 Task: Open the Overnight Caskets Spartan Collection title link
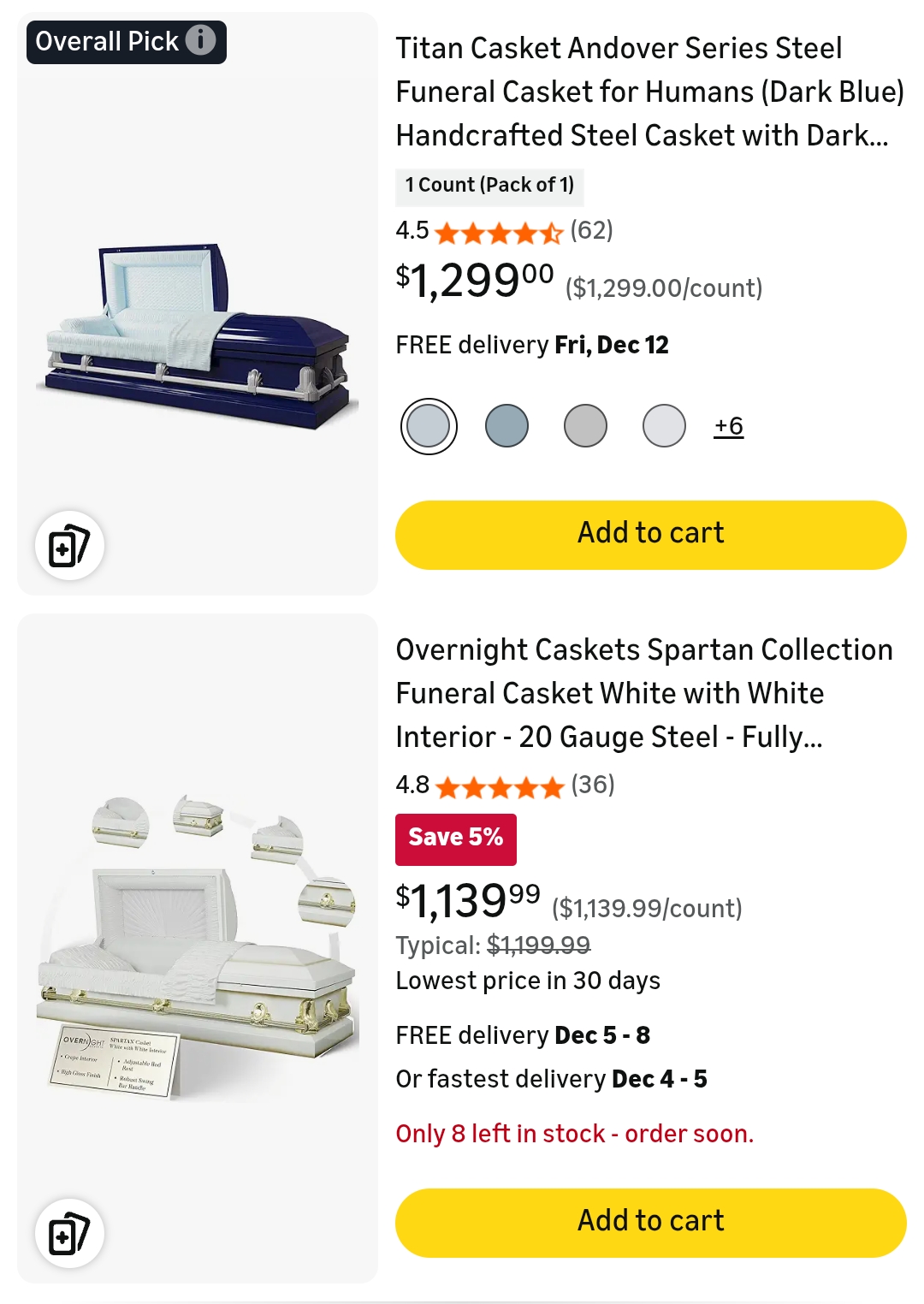tap(643, 693)
